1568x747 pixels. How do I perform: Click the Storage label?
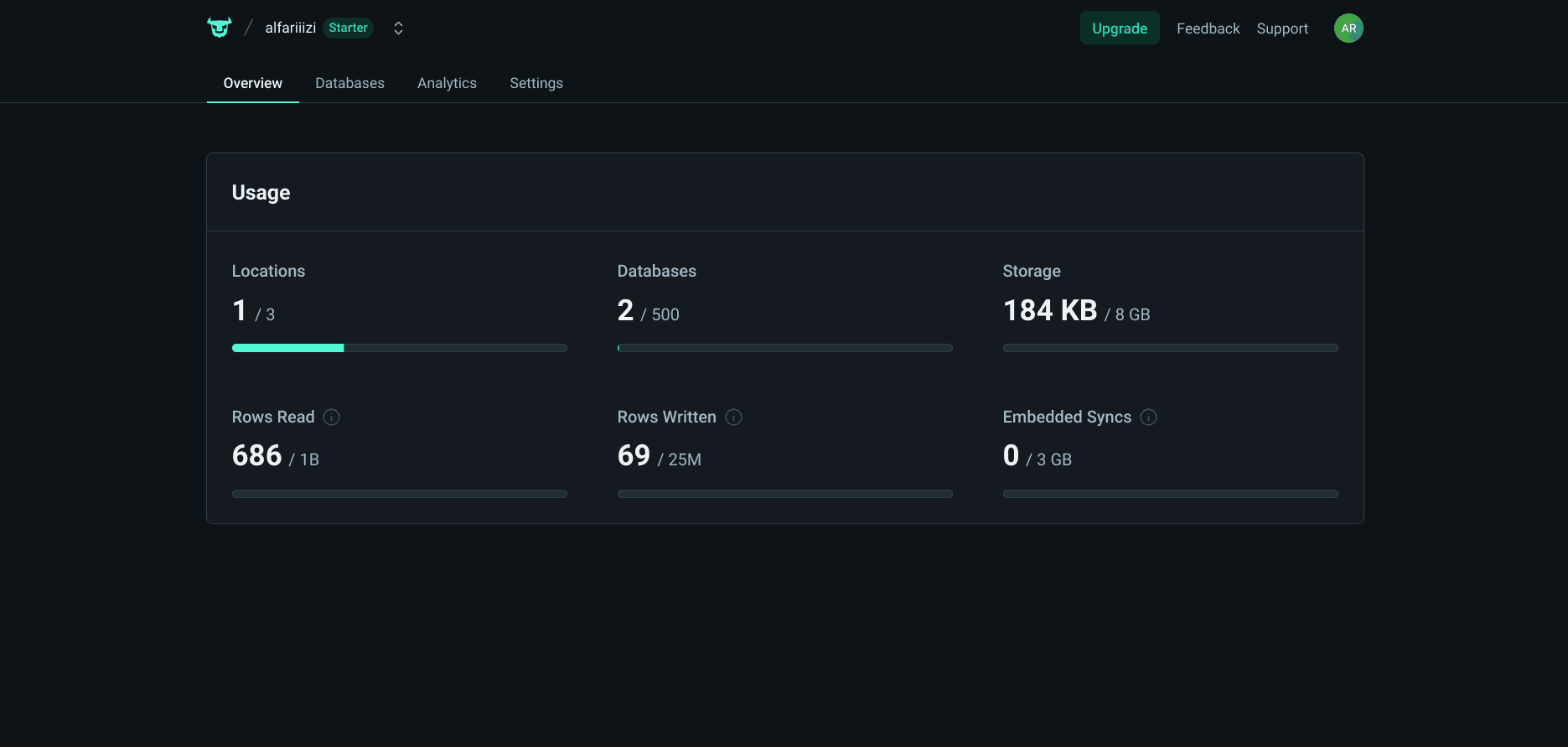pyautogui.click(x=1032, y=271)
